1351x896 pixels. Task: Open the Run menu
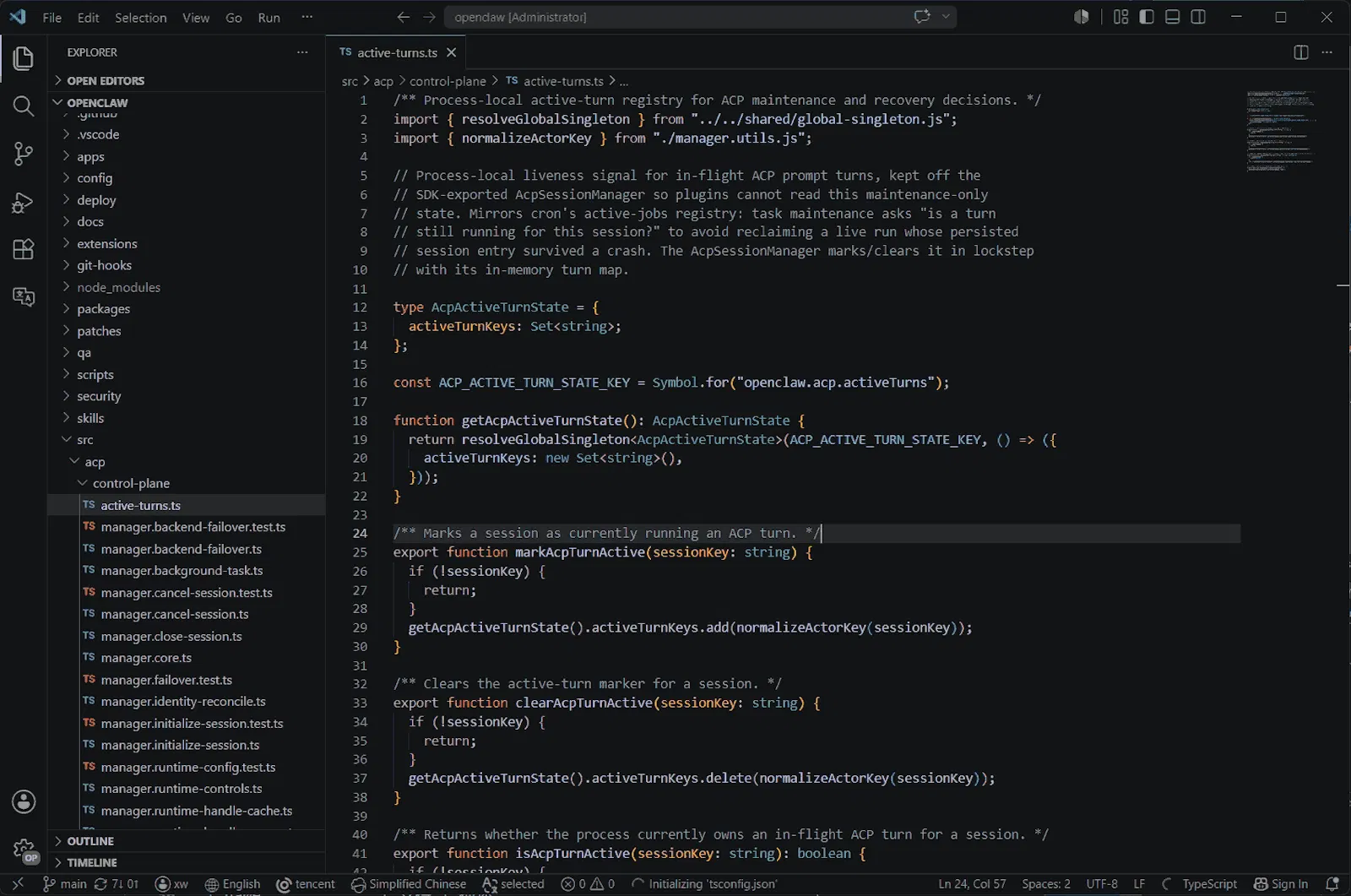[x=269, y=18]
